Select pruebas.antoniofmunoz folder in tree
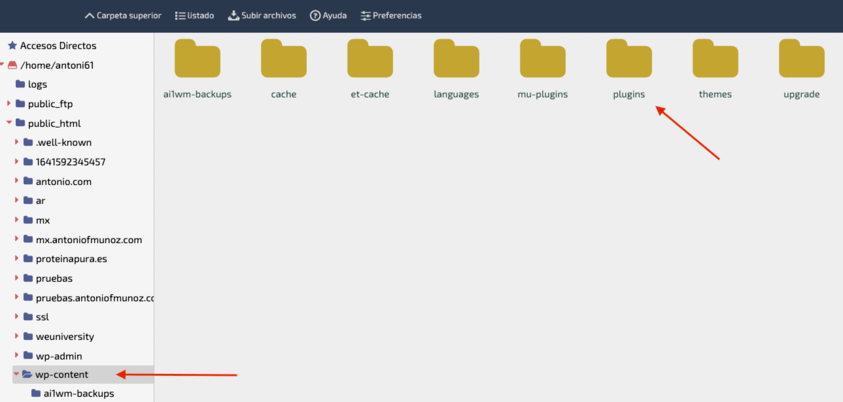The width and height of the screenshot is (843, 402). click(x=95, y=298)
